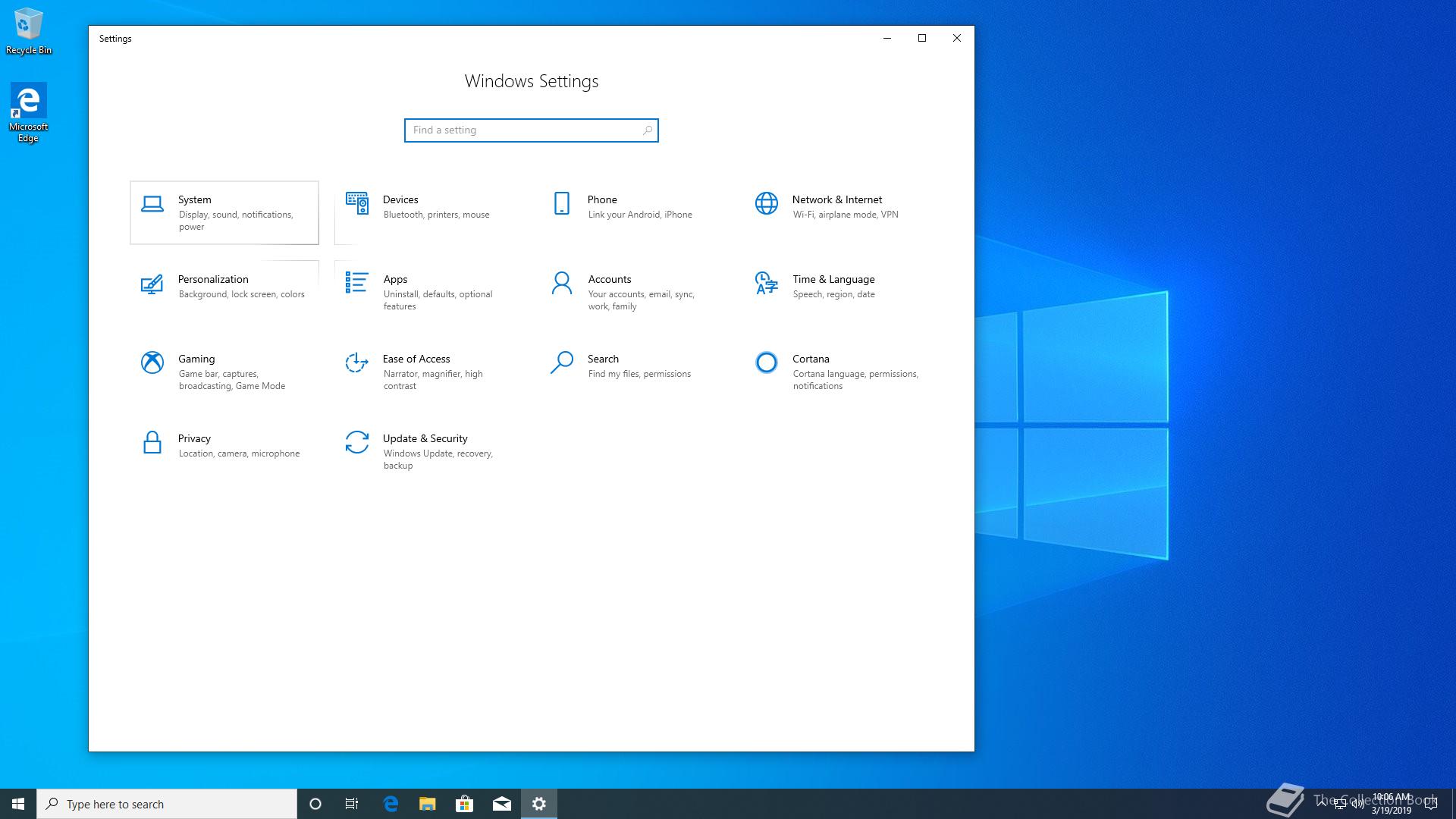Open the Devices keyboard and speaker icon

[357, 203]
